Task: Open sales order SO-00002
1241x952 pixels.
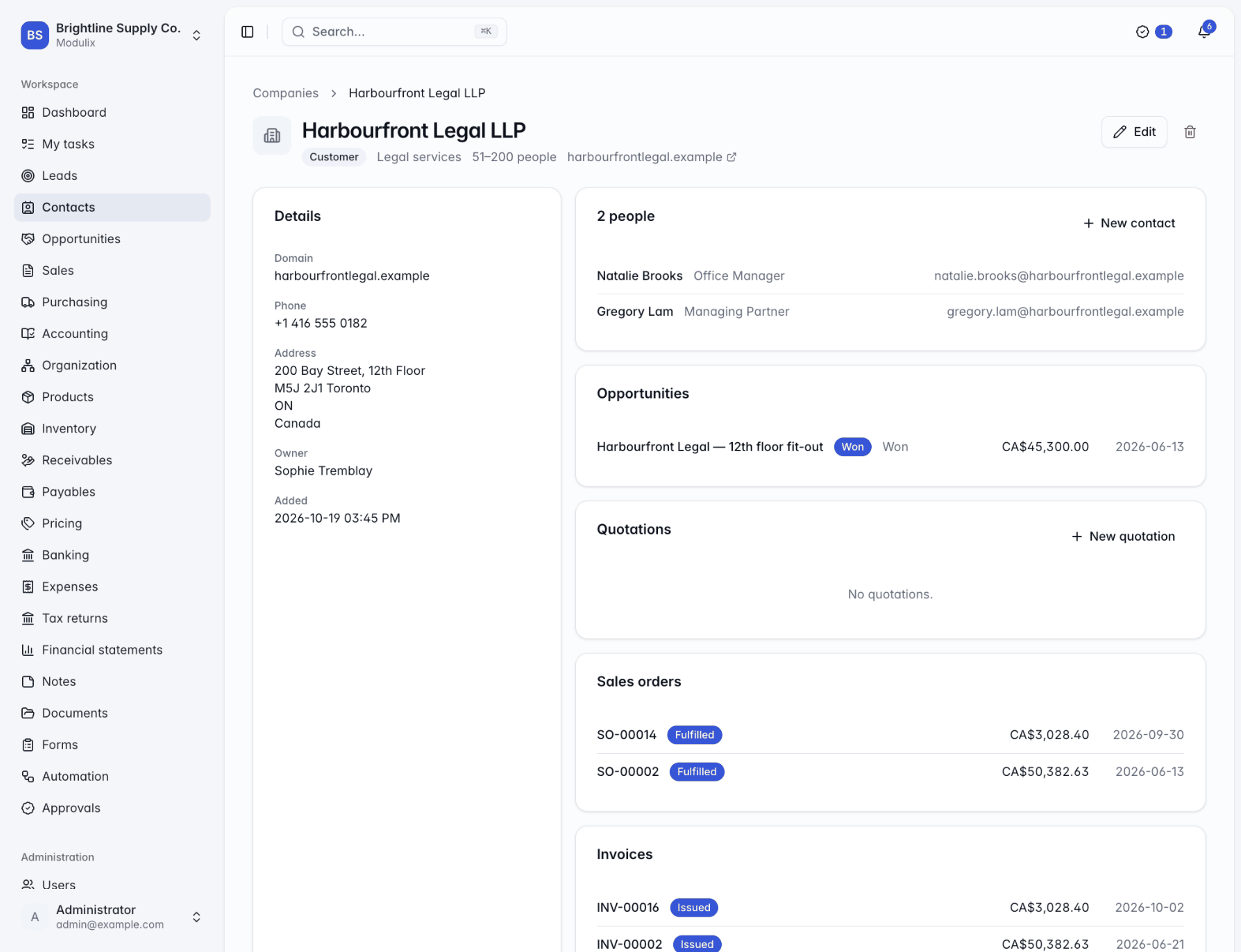Action: tap(890, 772)
